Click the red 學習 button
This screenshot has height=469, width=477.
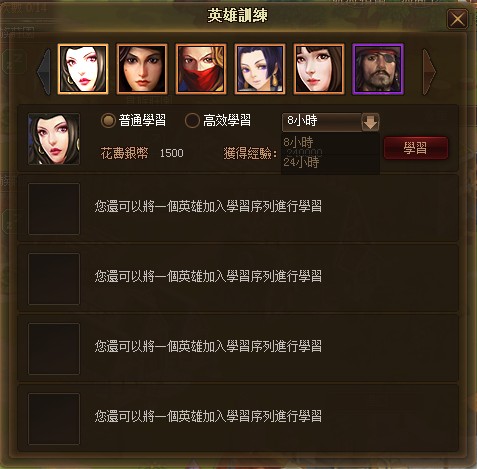415,148
